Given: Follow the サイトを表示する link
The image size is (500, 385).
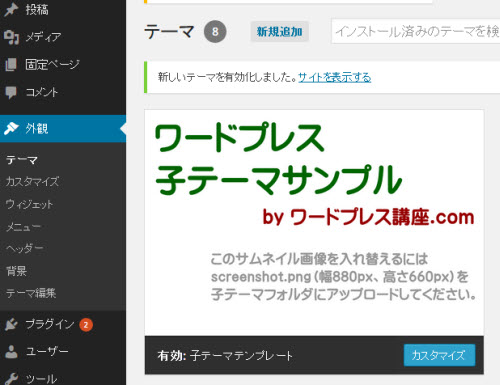Looking at the screenshot, I should [334, 77].
